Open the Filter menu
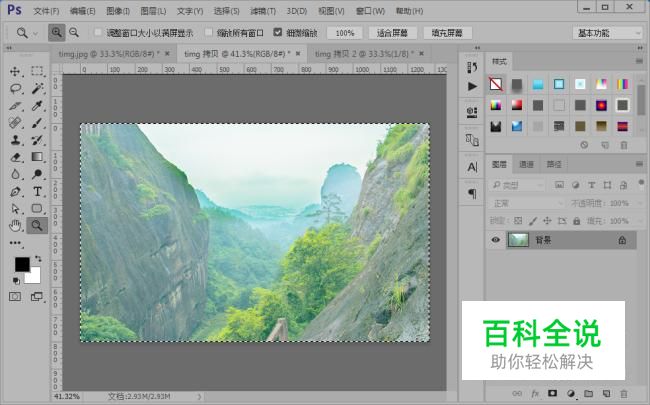Image resolution: width=650 pixels, height=405 pixels. click(263, 11)
